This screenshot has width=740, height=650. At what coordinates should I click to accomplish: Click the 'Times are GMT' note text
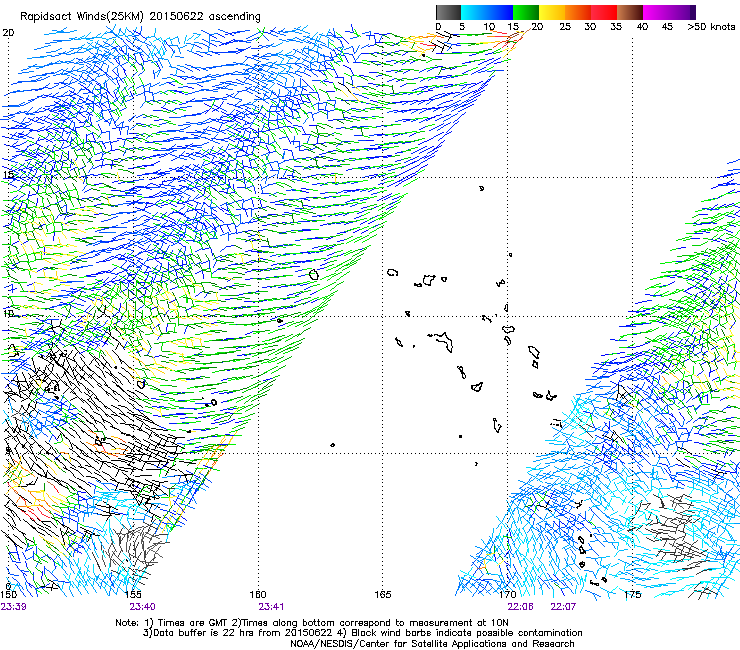pos(193,623)
